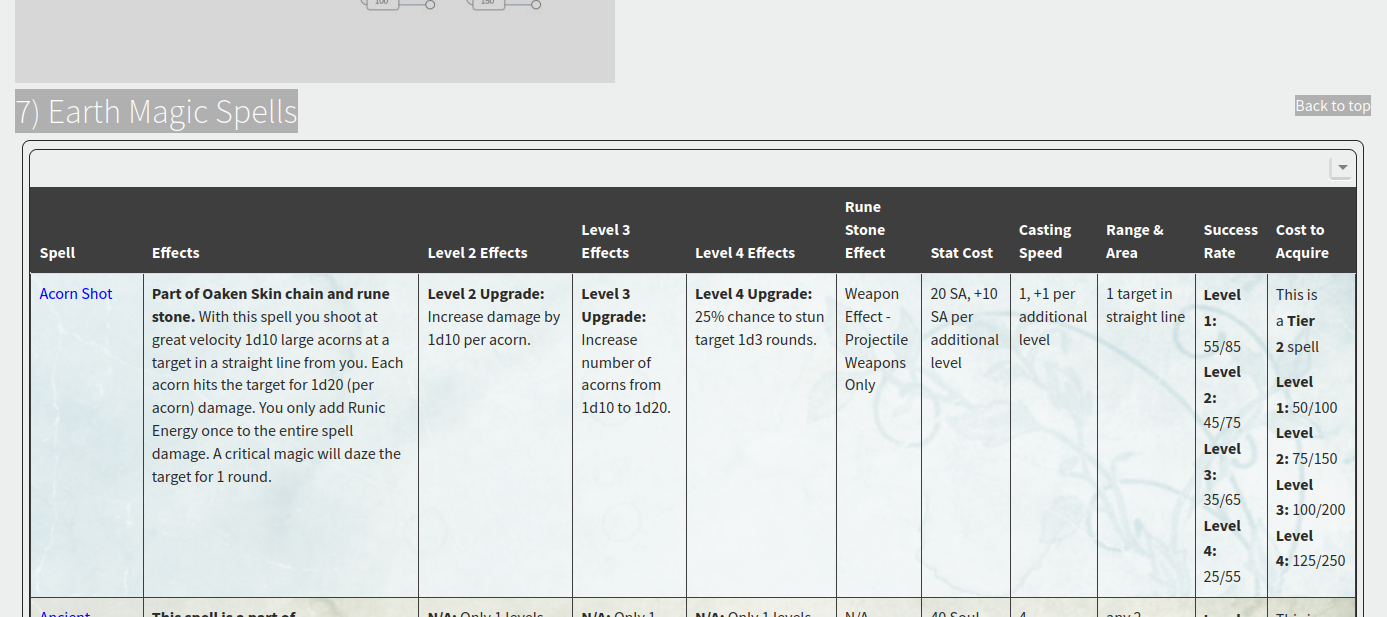This screenshot has width=1387, height=617.
Task: Open the table options dropdown arrow
Action: pyautogui.click(x=1341, y=168)
